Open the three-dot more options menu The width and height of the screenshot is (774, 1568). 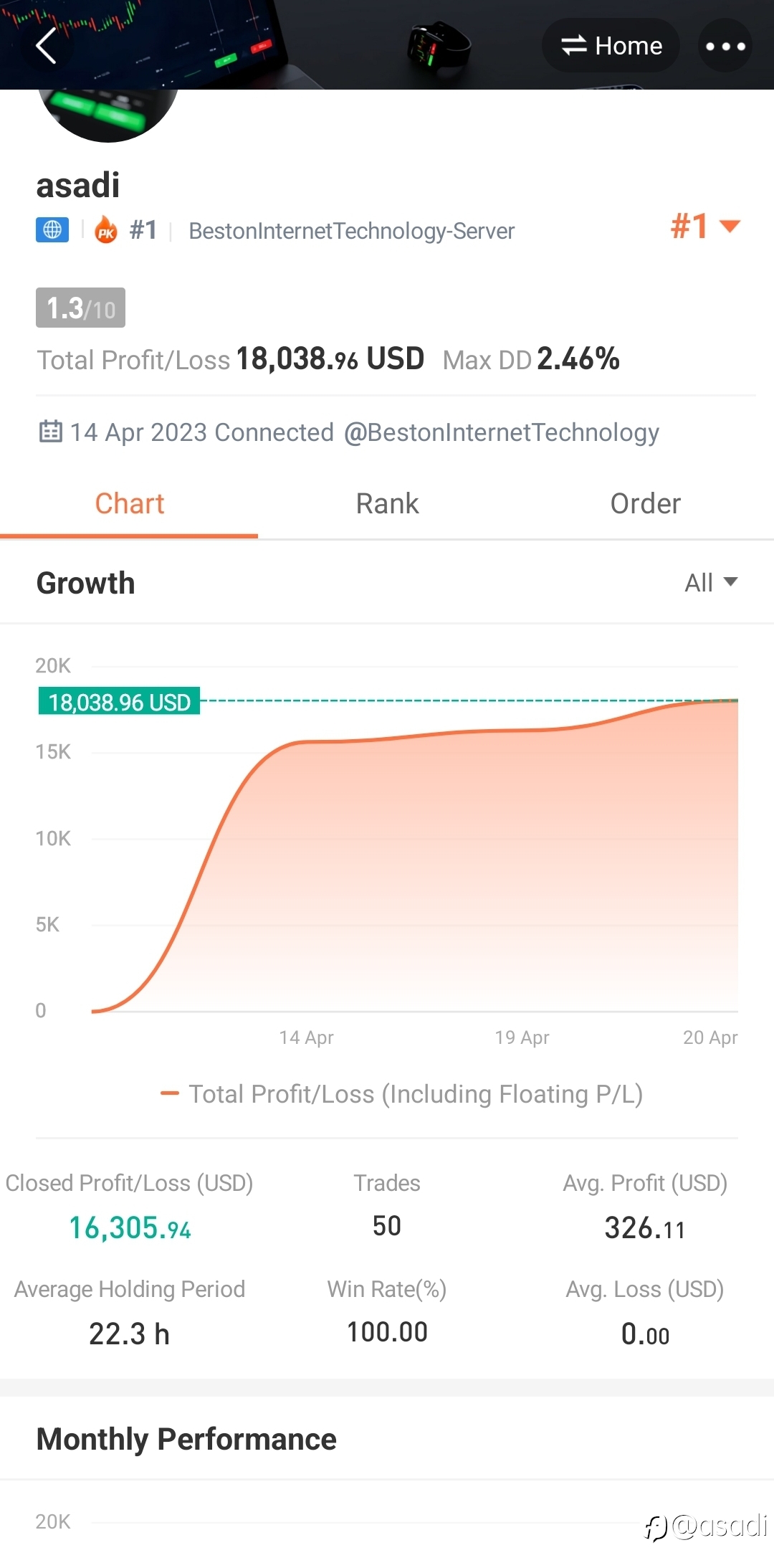(x=725, y=47)
